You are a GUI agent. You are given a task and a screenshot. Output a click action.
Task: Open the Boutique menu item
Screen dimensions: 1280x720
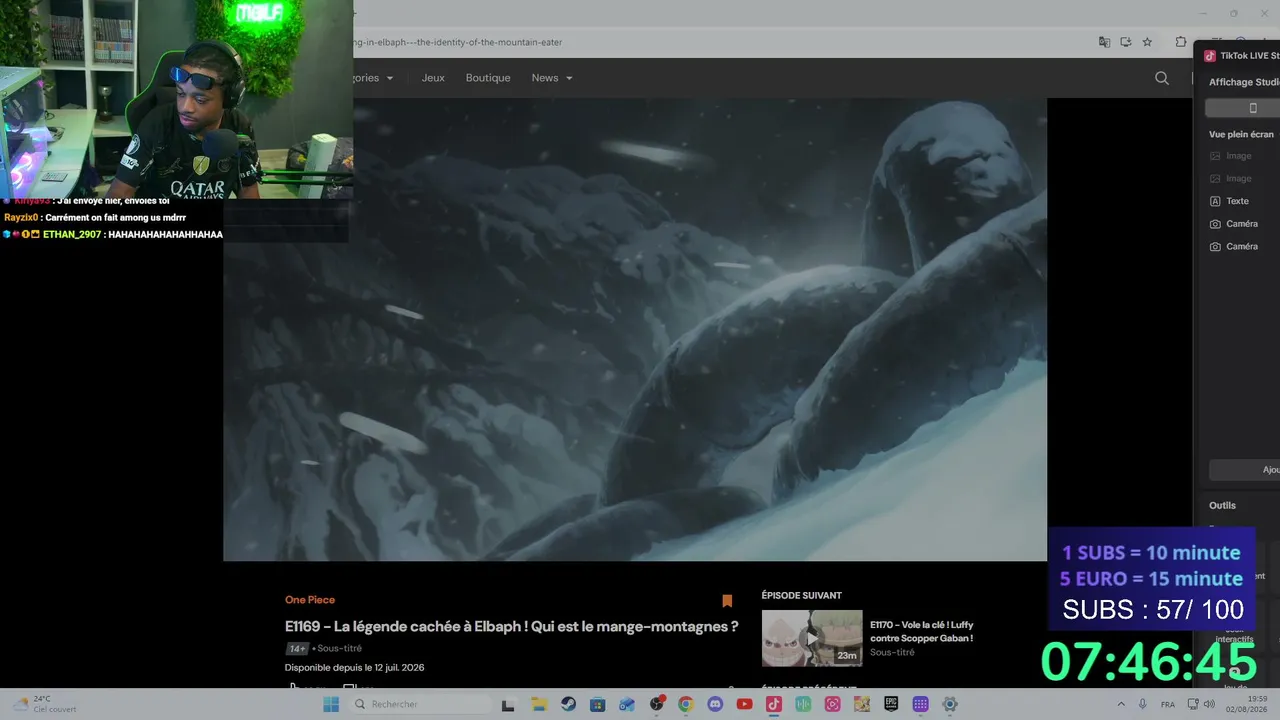(488, 78)
